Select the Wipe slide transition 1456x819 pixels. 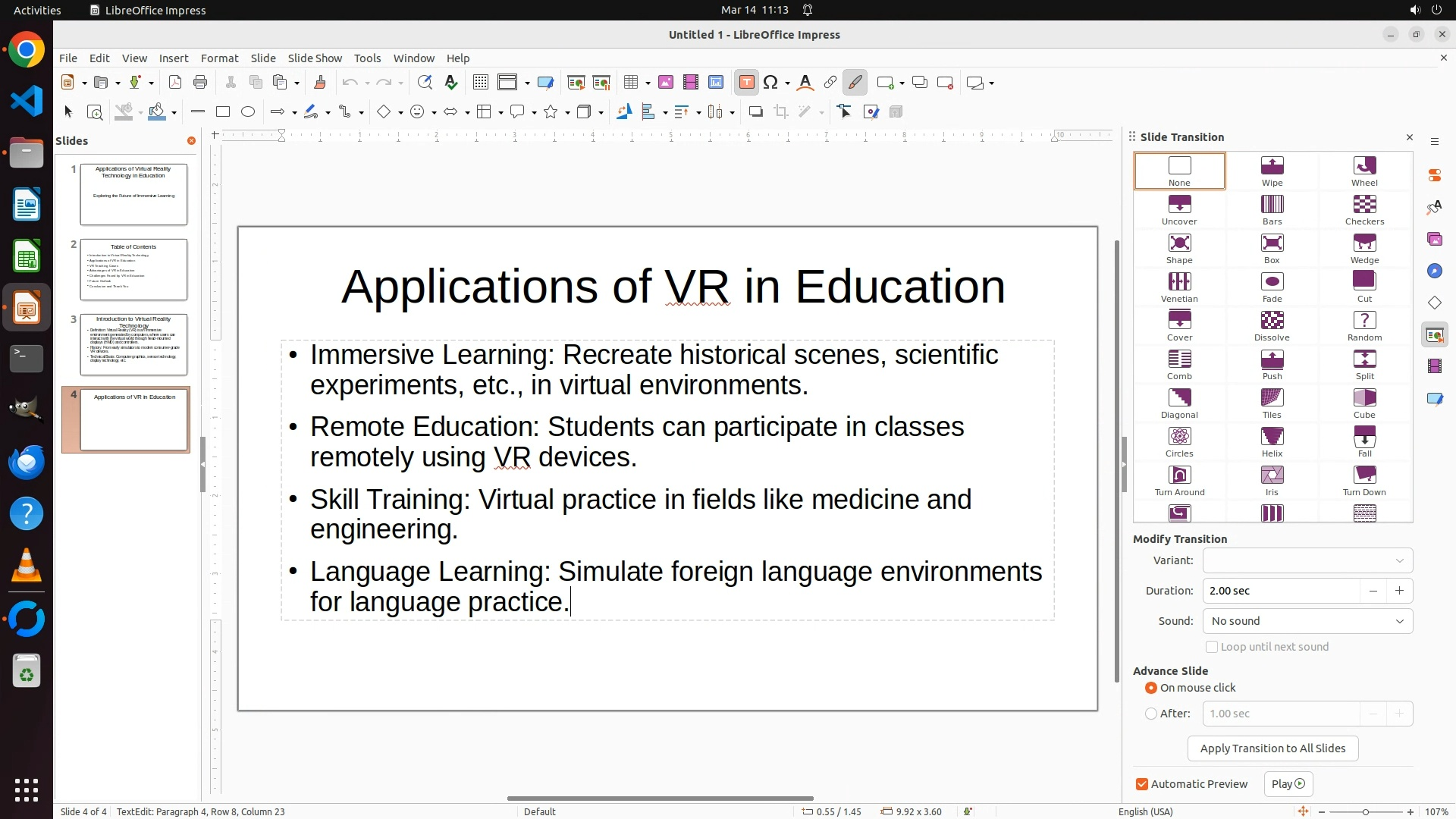(1272, 171)
